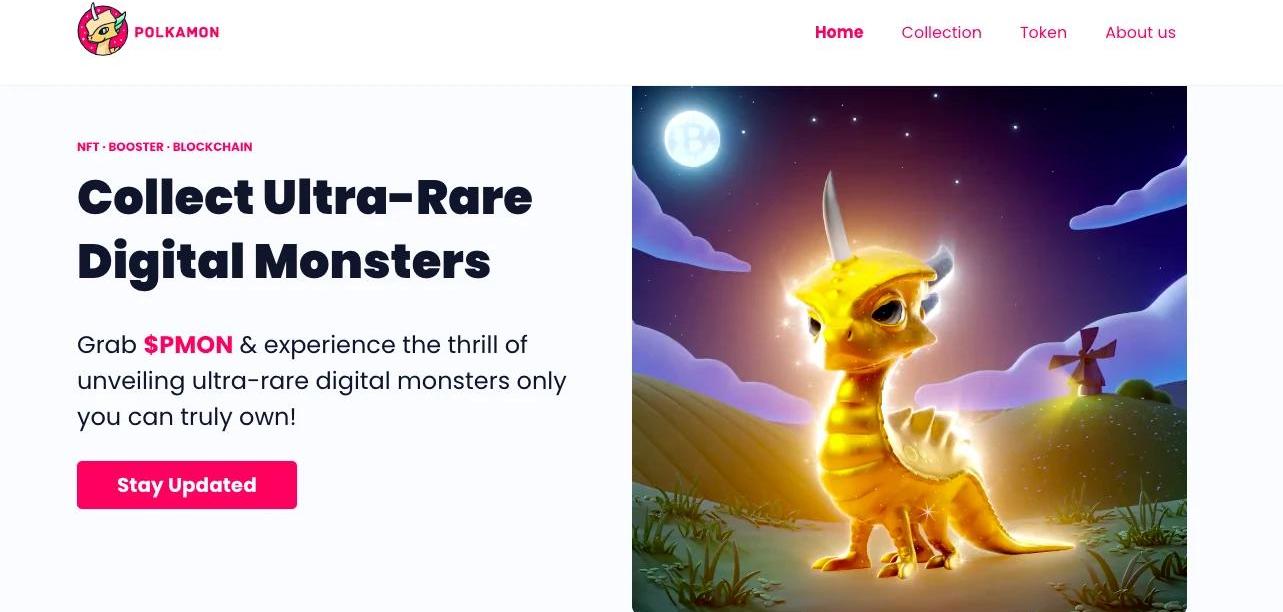
Task: Open the Collection page
Action: coord(941,32)
